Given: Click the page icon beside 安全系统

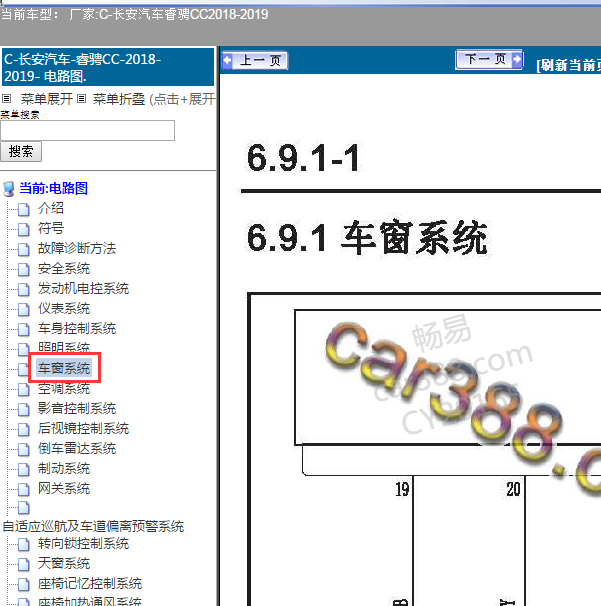Looking at the screenshot, I should pos(24,269).
